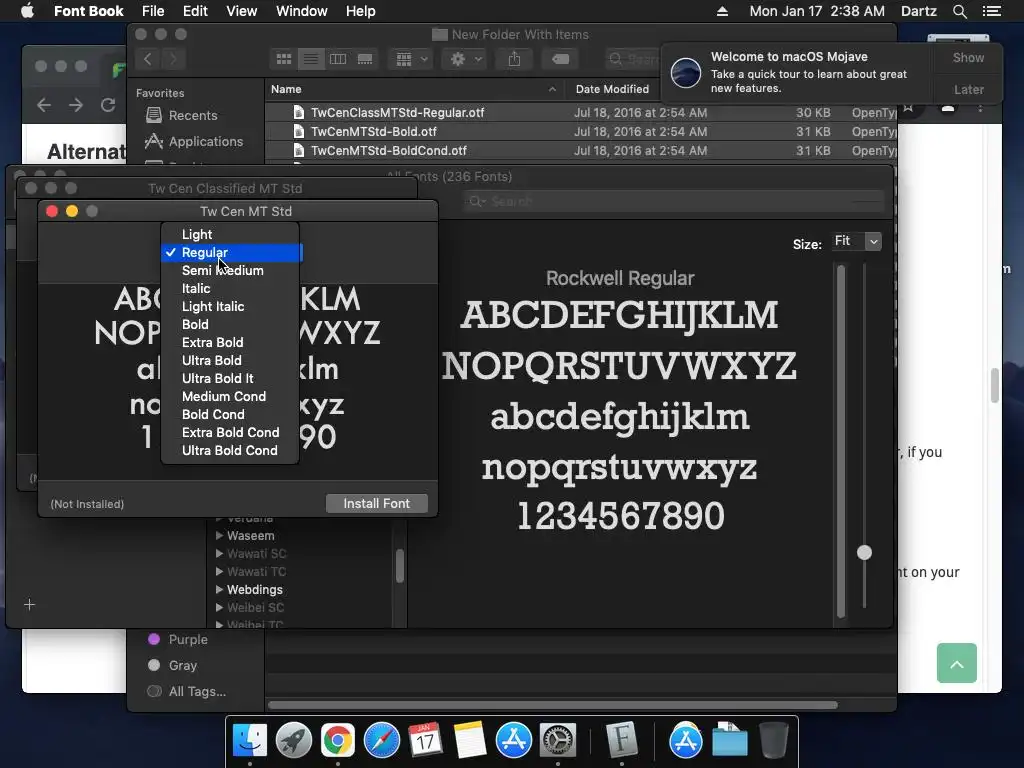Screen dimensions: 1024x768
Task: Open Finder group-by dropdown
Action: [x=411, y=59]
